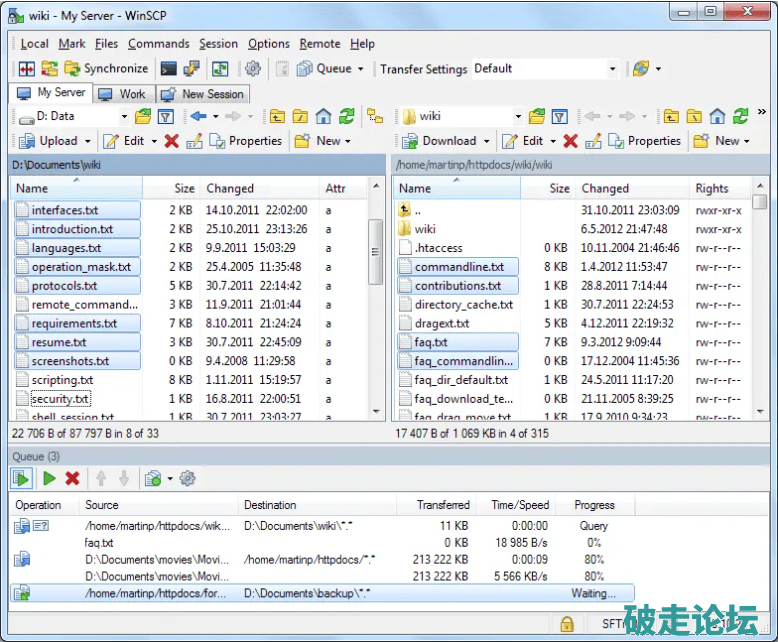Open the D: Data drive dropdown

tap(122, 116)
